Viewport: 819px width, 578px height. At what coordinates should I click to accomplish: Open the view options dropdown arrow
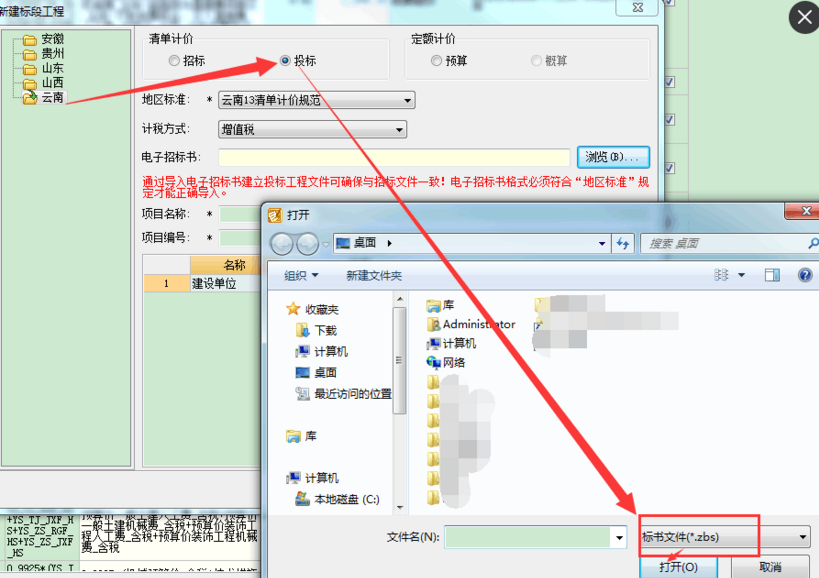click(x=741, y=275)
